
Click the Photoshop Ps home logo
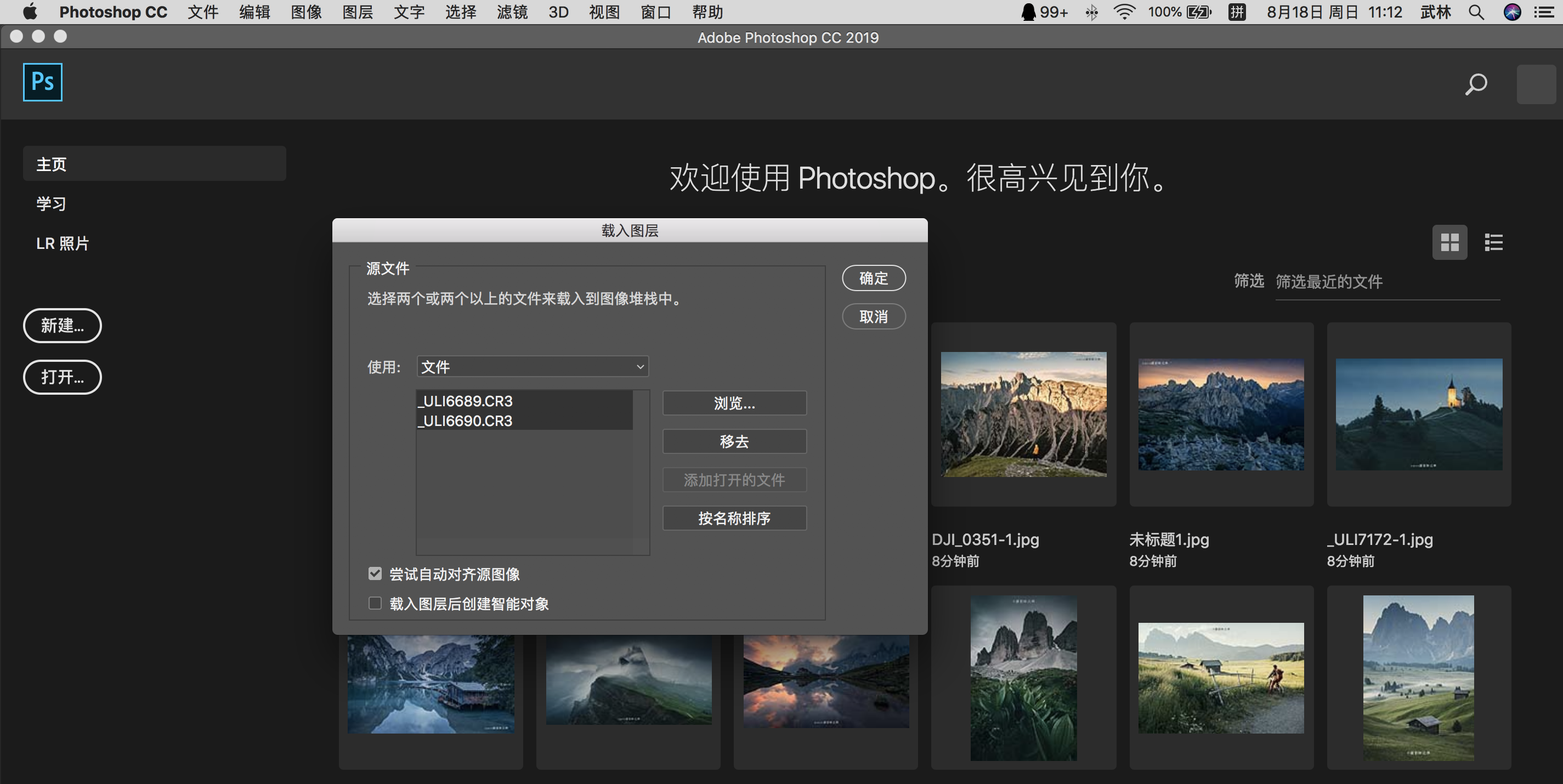(42, 82)
